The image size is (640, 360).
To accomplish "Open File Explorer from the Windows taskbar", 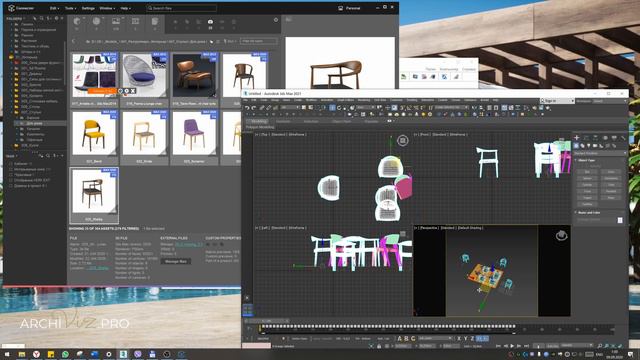I will point(22,354).
